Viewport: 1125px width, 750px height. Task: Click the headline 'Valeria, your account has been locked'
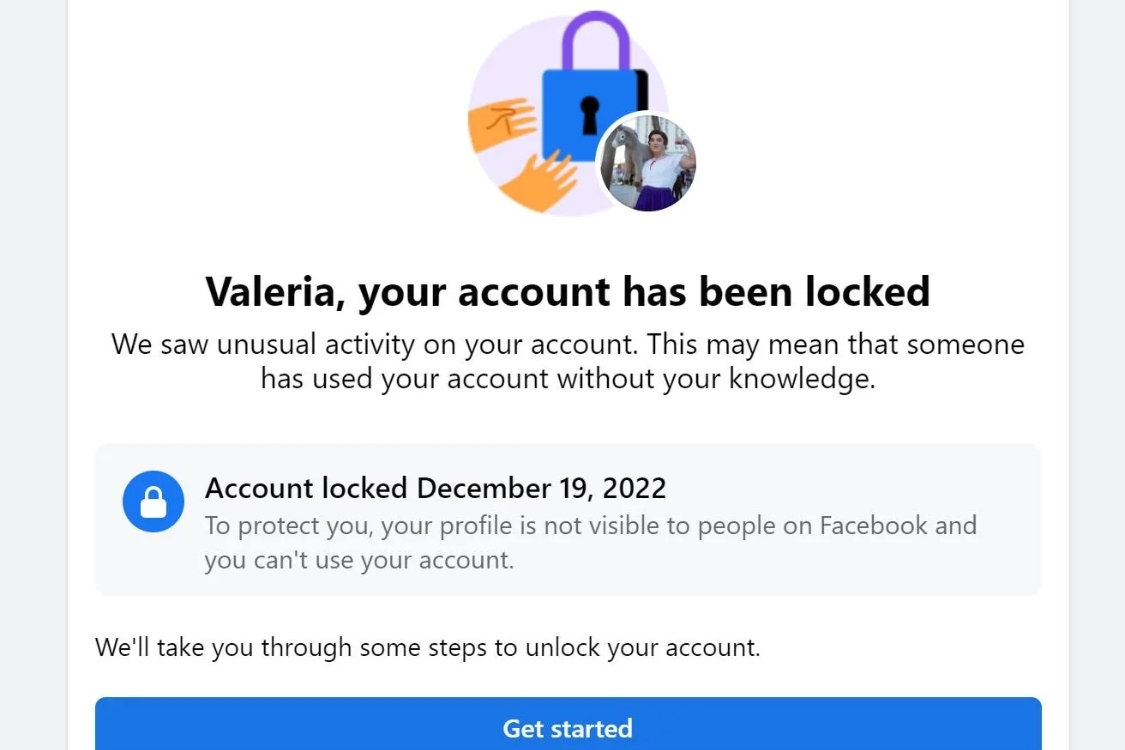click(x=567, y=291)
